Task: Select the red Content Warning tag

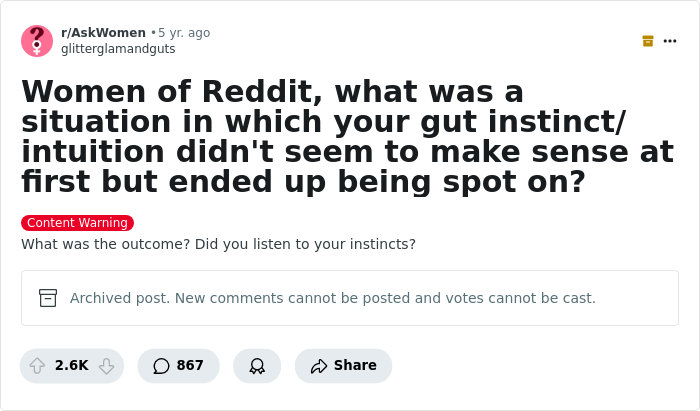Action: click(x=77, y=223)
